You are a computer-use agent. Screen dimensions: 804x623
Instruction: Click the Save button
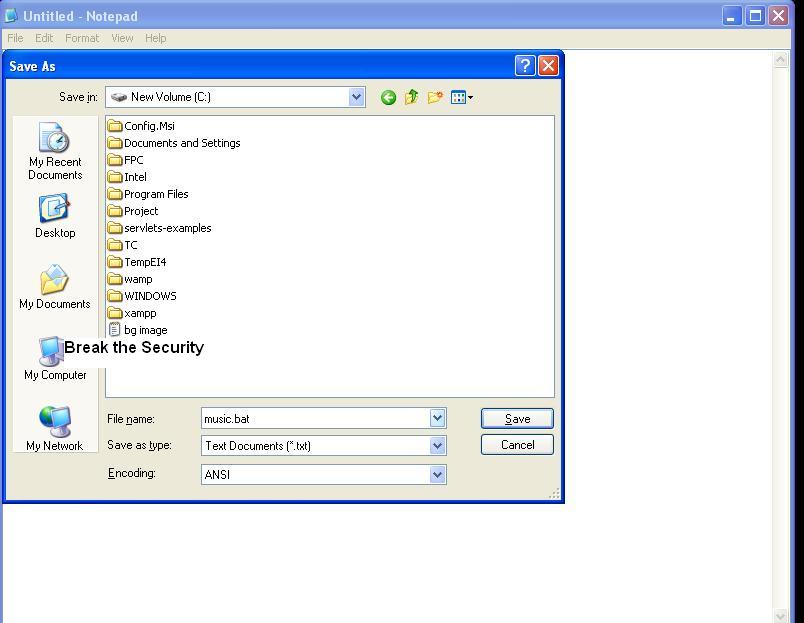[x=517, y=418]
